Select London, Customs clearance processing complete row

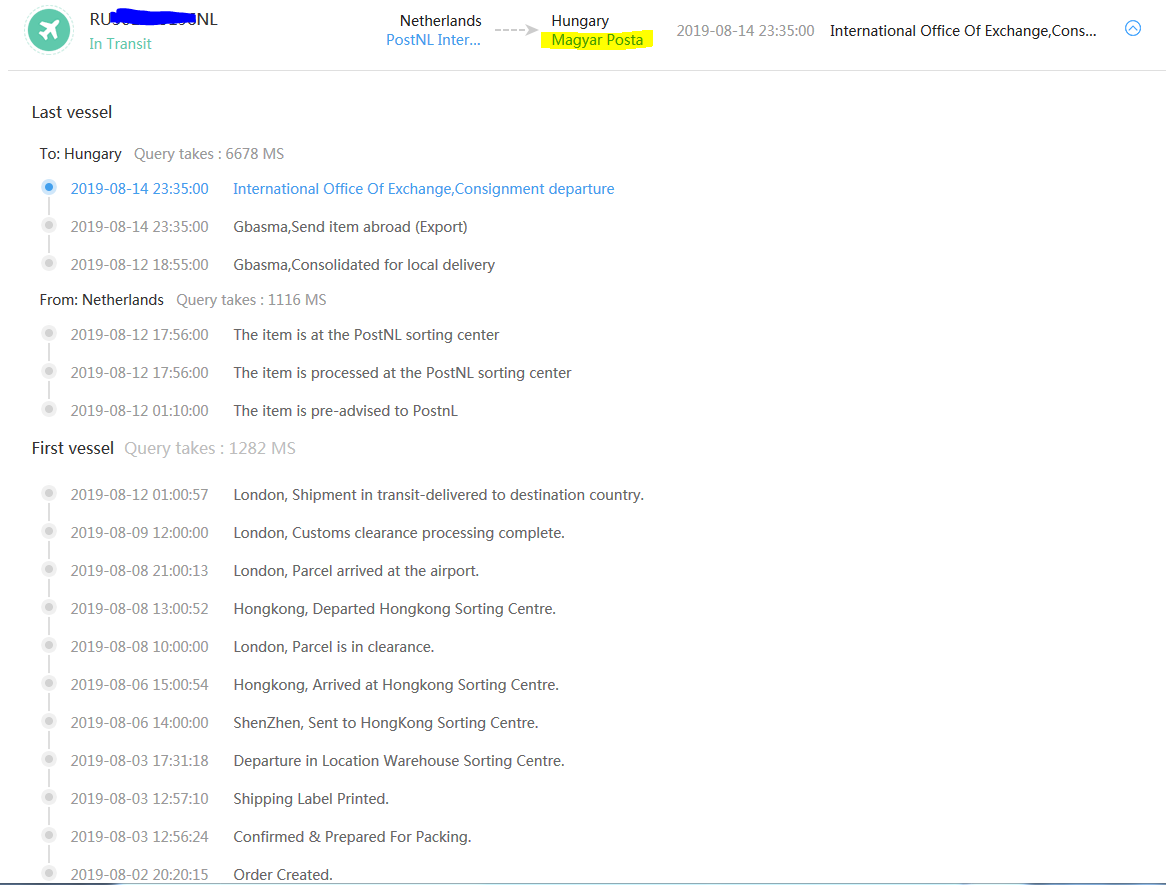coord(399,532)
